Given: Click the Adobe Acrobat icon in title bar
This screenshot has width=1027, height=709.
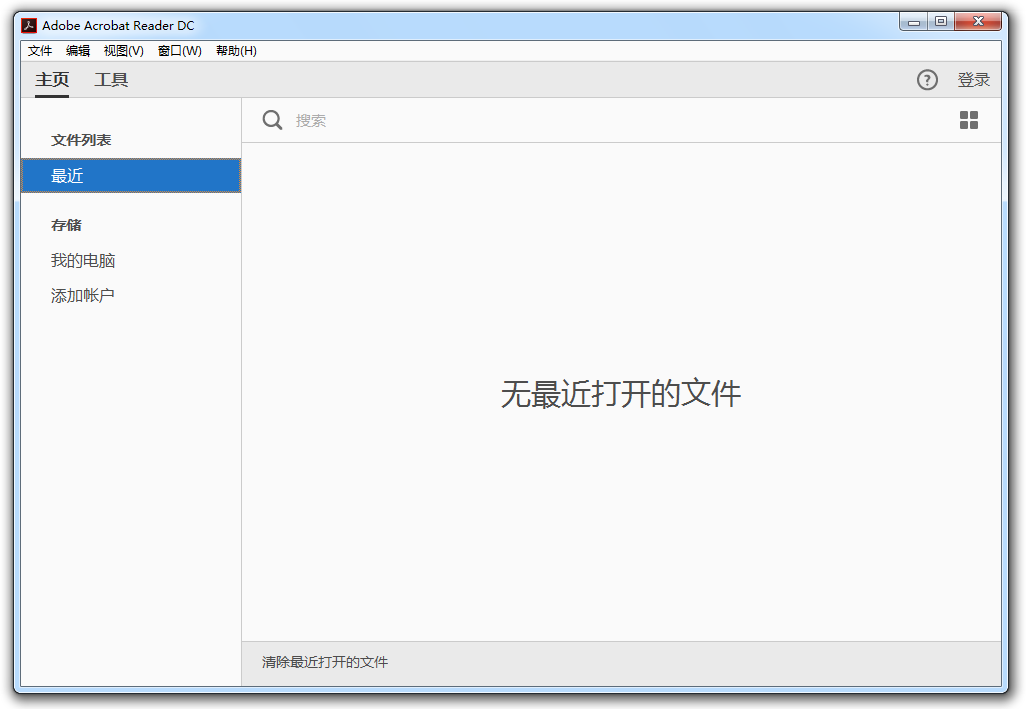Looking at the screenshot, I should pos(29,25).
